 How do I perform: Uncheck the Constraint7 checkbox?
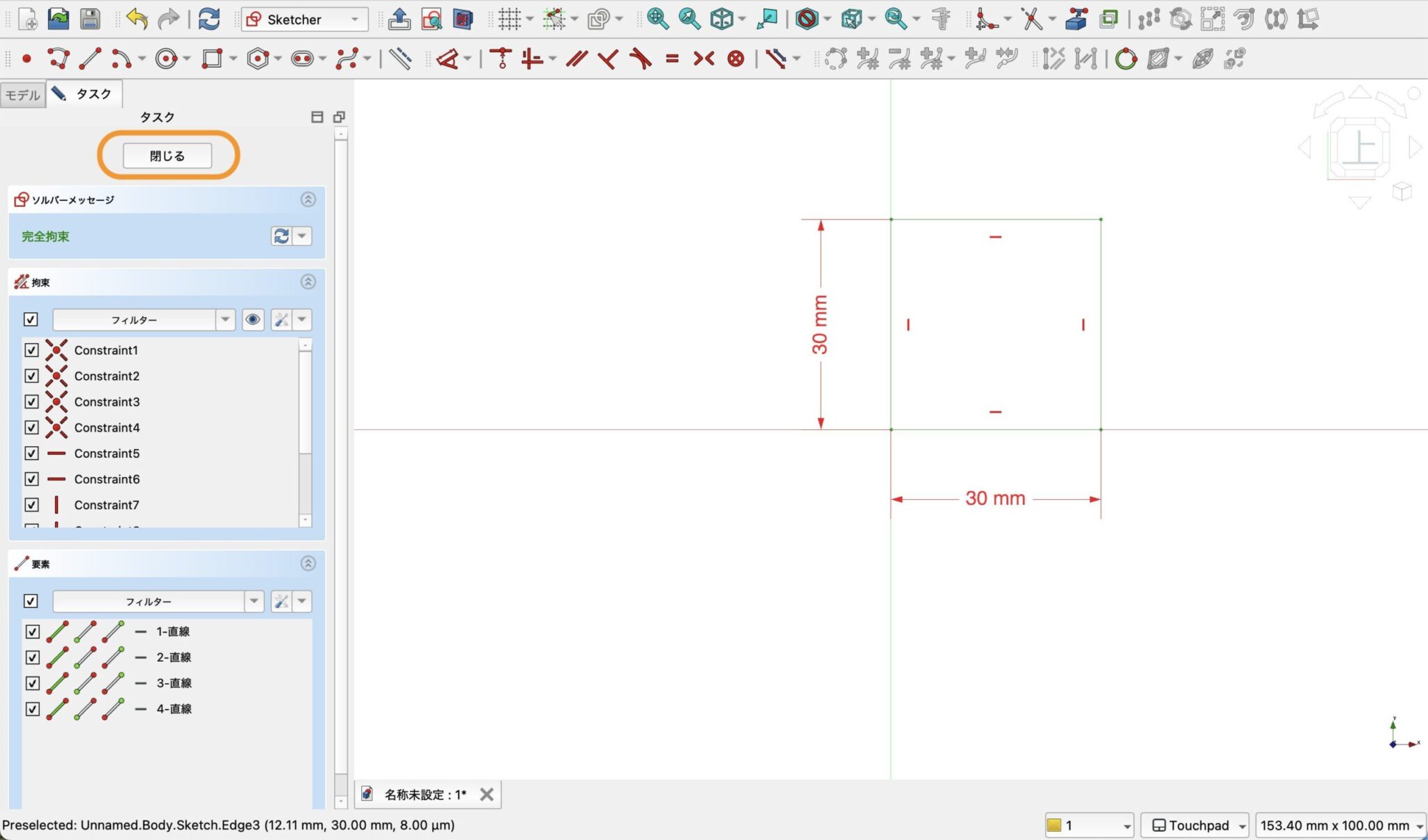pyautogui.click(x=31, y=505)
